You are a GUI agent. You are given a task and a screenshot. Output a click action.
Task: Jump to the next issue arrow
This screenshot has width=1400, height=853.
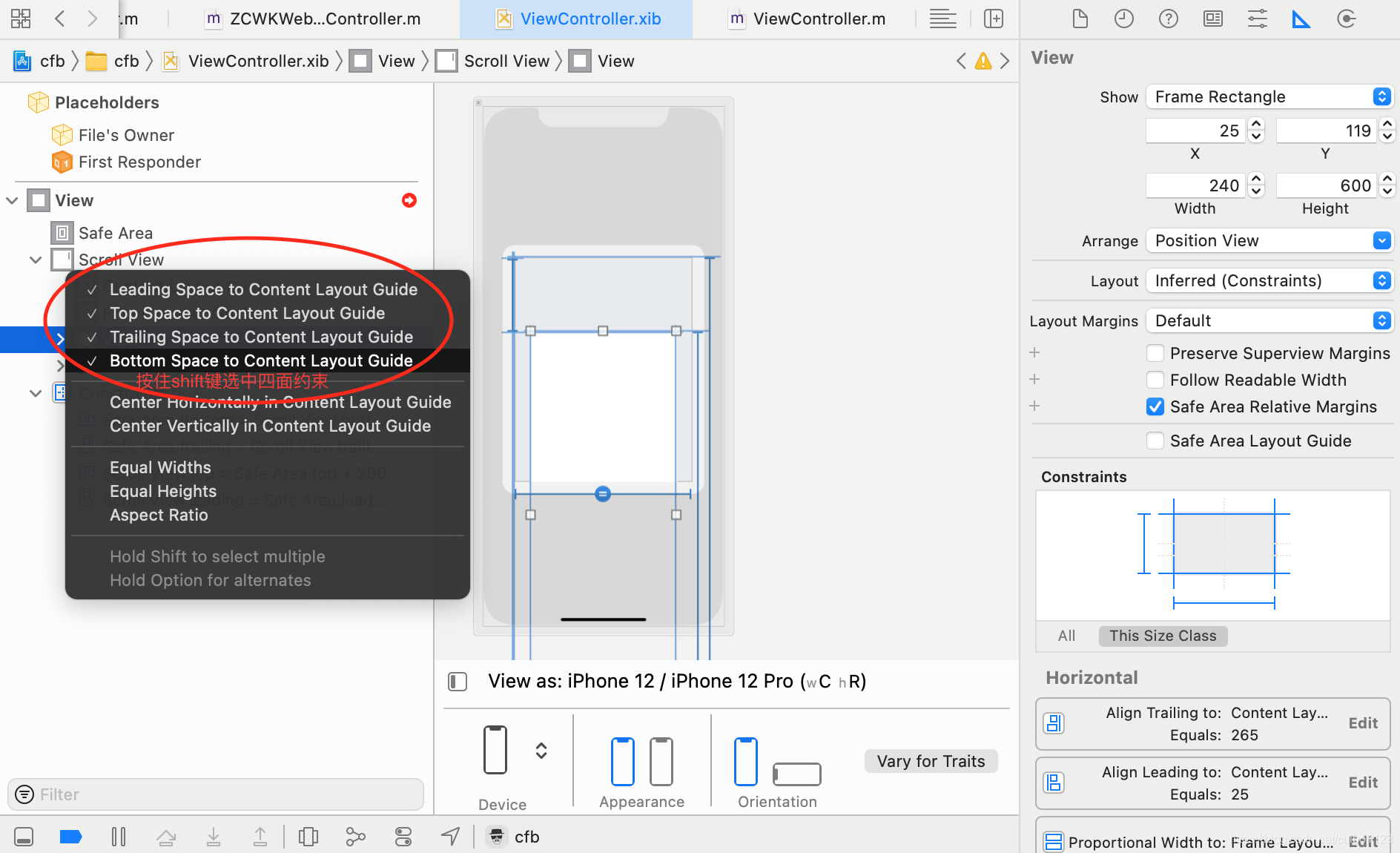pyautogui.click(x=1005, y=61)
